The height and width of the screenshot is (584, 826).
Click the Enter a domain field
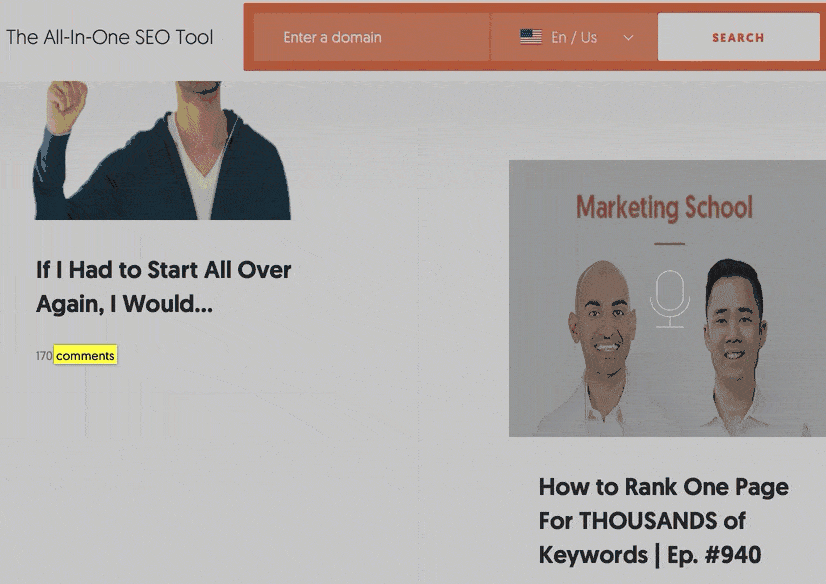tap(371, 37)
